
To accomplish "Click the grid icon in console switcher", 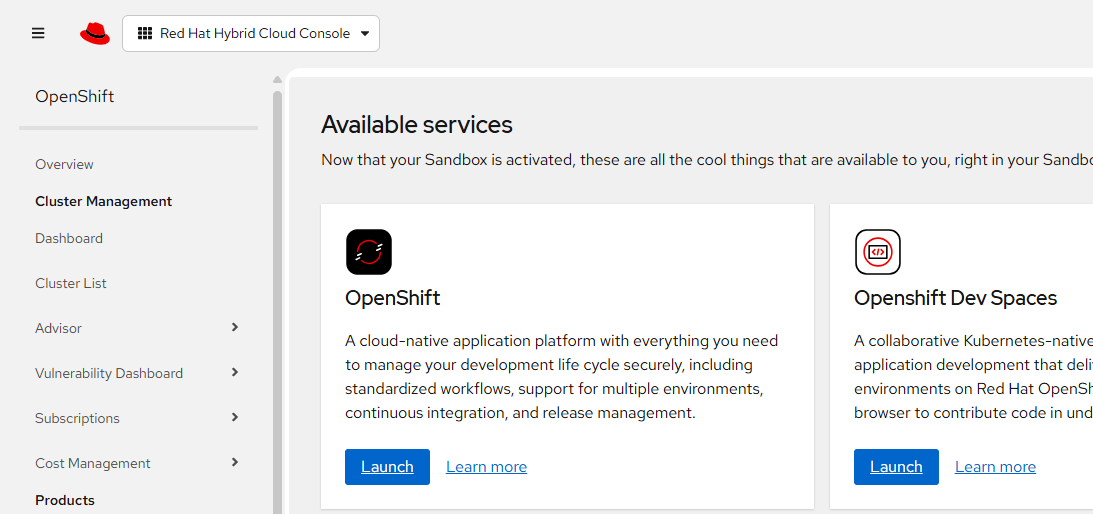I will (145, 33).
